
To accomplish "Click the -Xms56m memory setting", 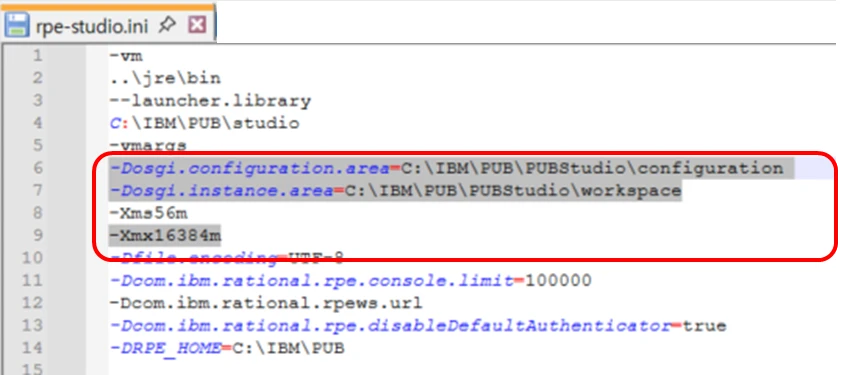I will (149, 213).
